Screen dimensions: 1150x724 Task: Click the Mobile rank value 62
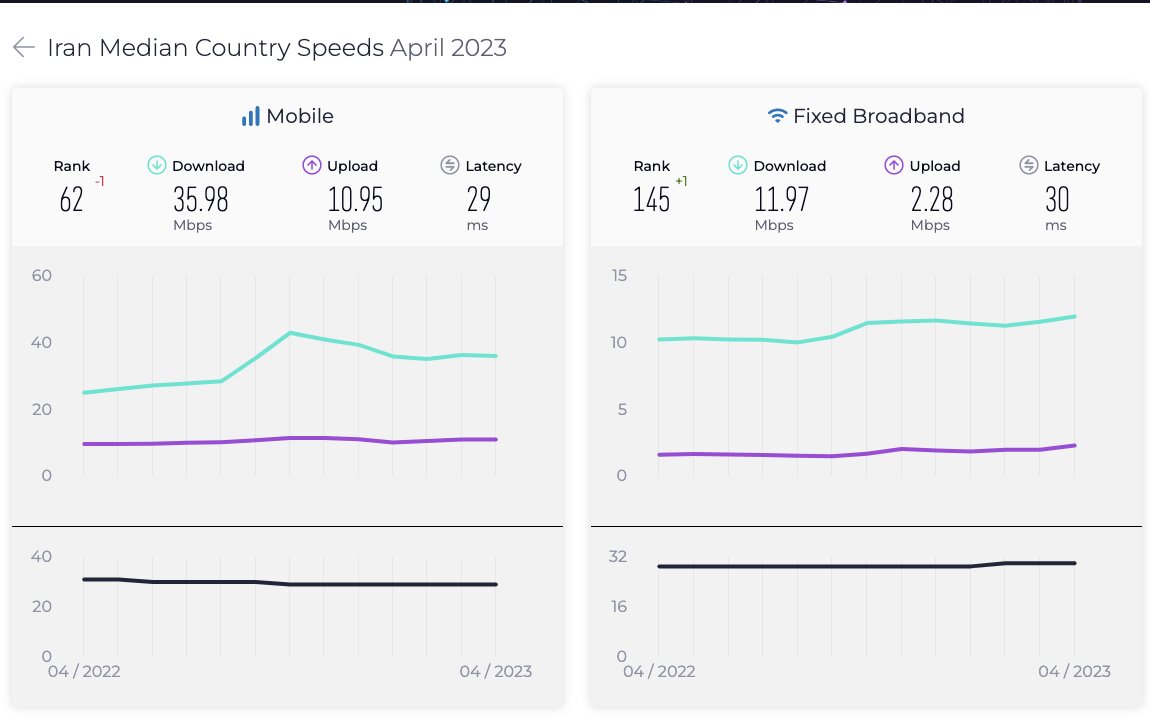[71, 199]
